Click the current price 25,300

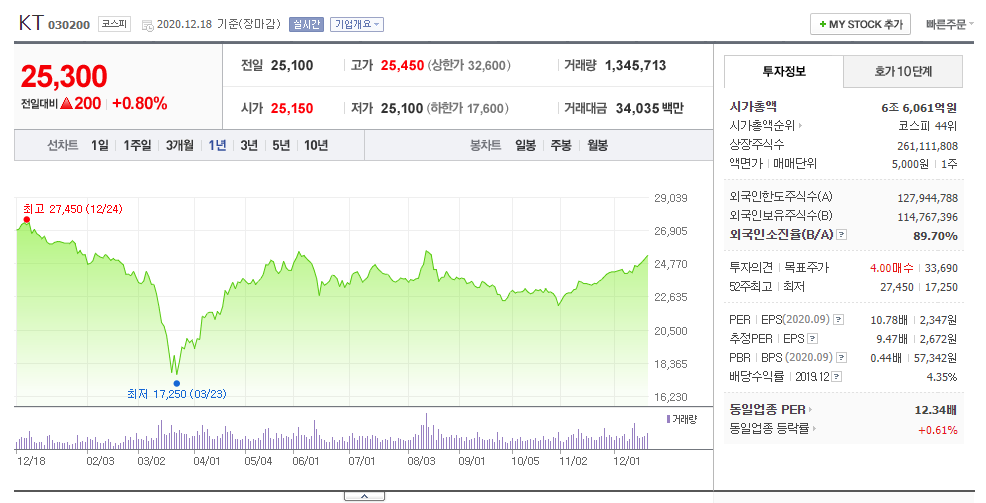point(64,76)
